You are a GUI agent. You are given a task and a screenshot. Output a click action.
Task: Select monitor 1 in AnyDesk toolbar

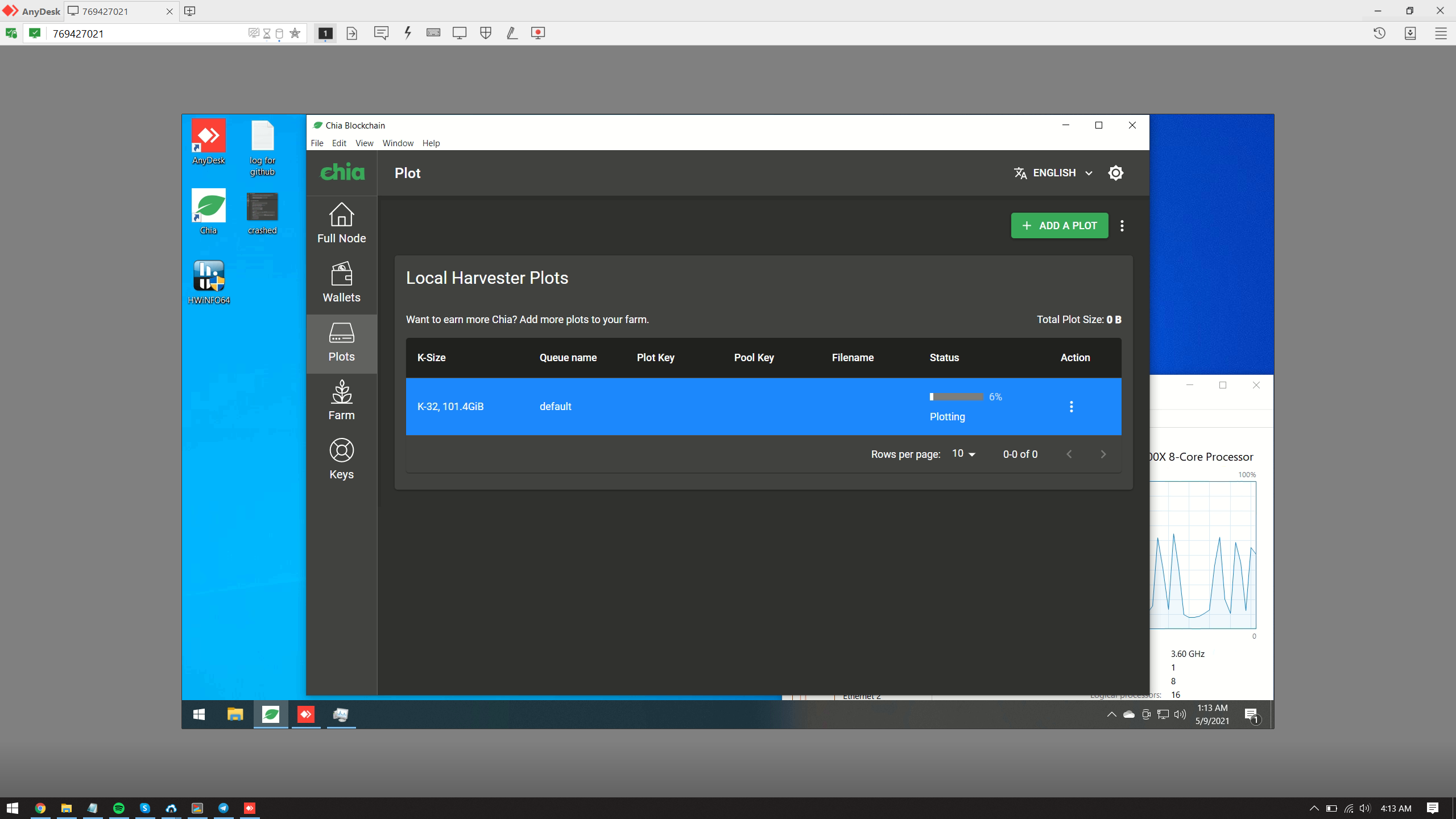(x=325, y=34)
